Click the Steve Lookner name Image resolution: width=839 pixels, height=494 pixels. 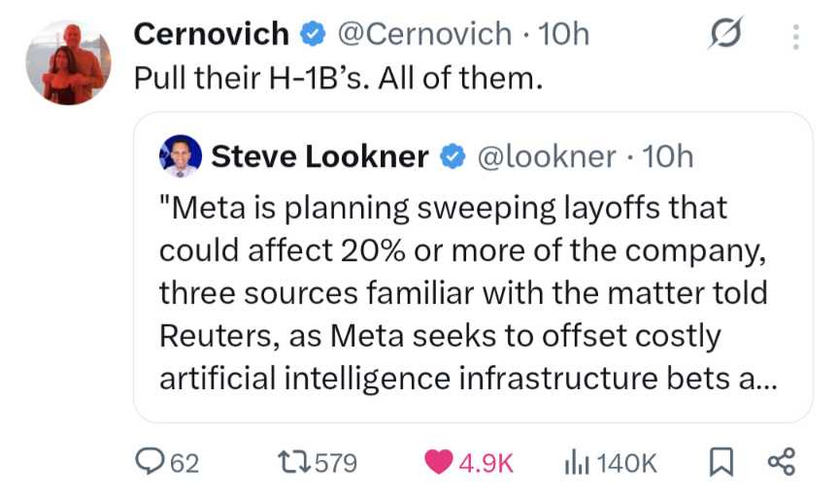click(320, 157)
